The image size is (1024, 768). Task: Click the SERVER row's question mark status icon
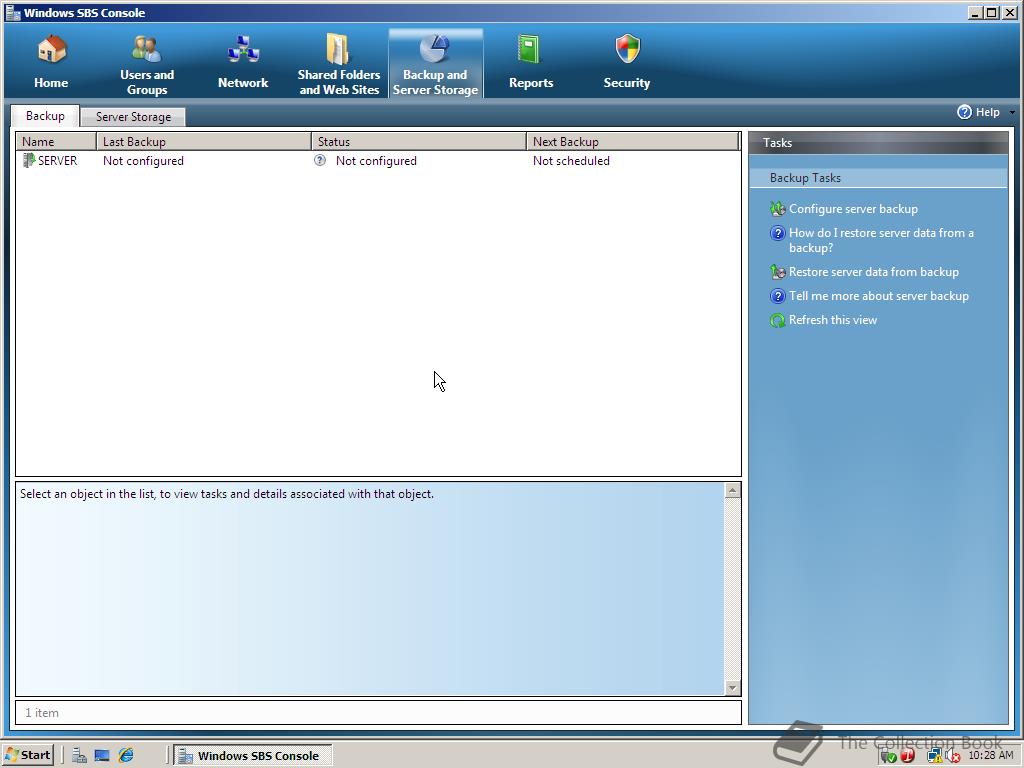point(320,160)
